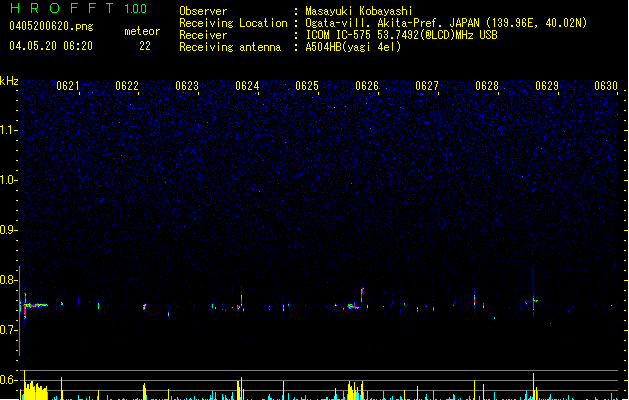Click the 0.7 kHz axis label
This screenshot has width=629, height=400.
[x=8, y=330]
